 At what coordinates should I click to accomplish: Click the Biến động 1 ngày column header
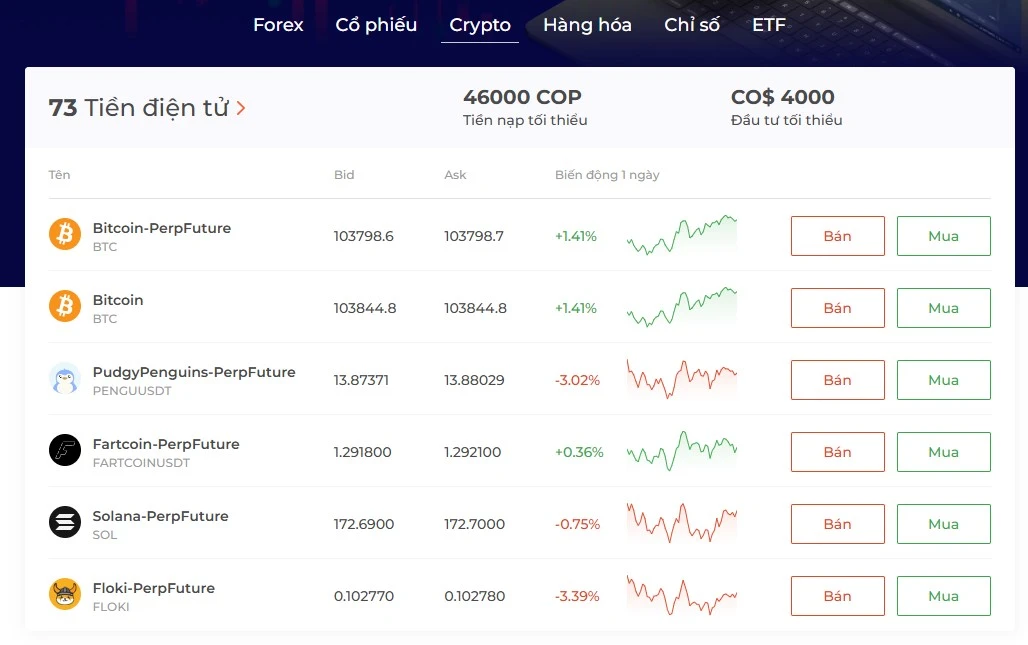607,175
